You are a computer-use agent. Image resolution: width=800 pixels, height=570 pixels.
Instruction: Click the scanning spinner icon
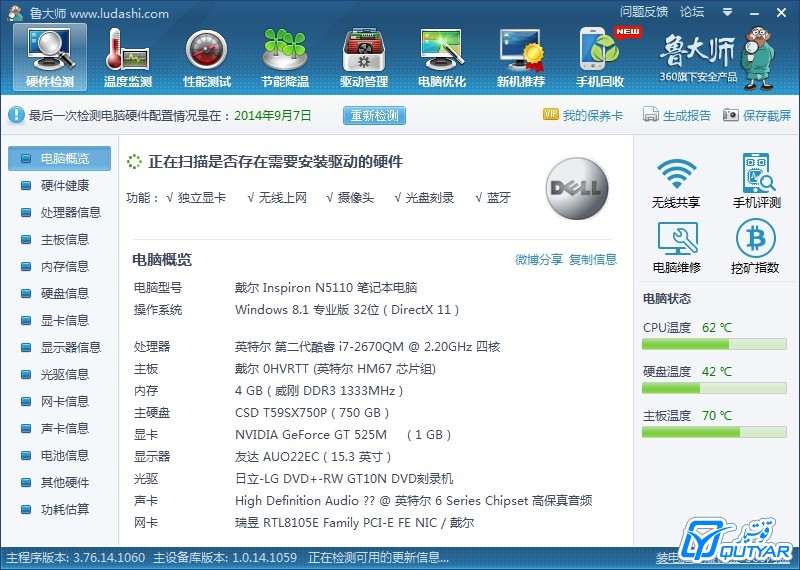[x=134, y=162]
